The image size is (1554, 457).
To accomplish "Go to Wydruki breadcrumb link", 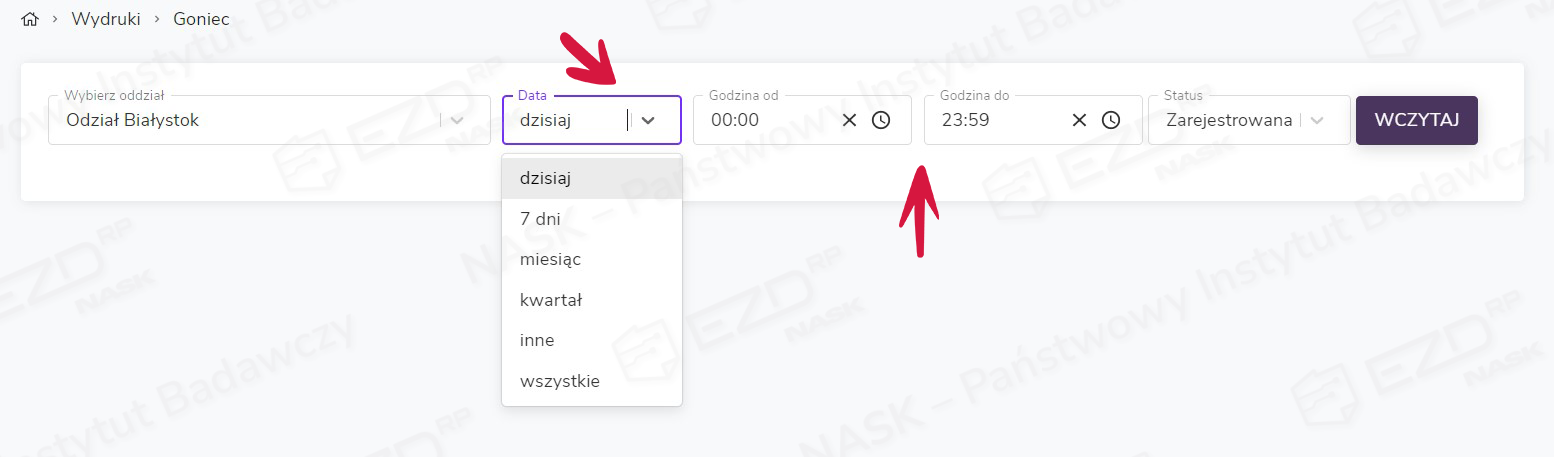I will click(104, 19).
